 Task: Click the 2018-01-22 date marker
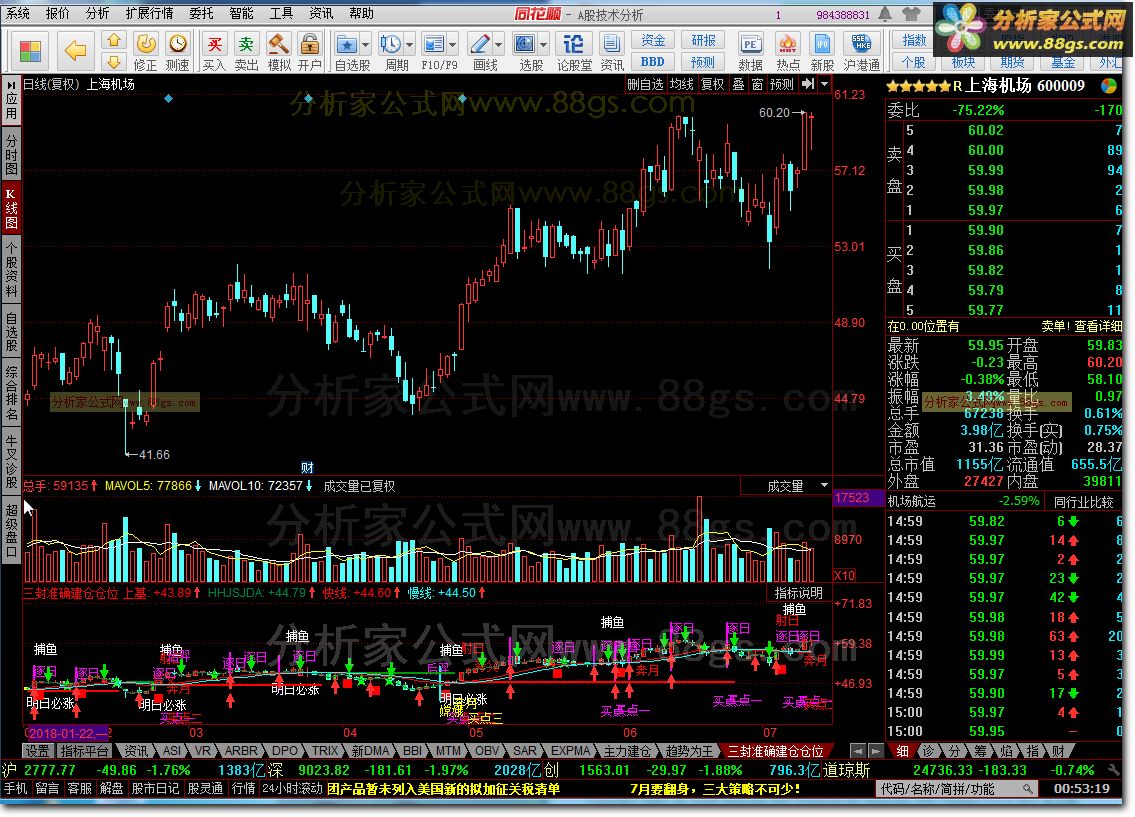point(67,733)
